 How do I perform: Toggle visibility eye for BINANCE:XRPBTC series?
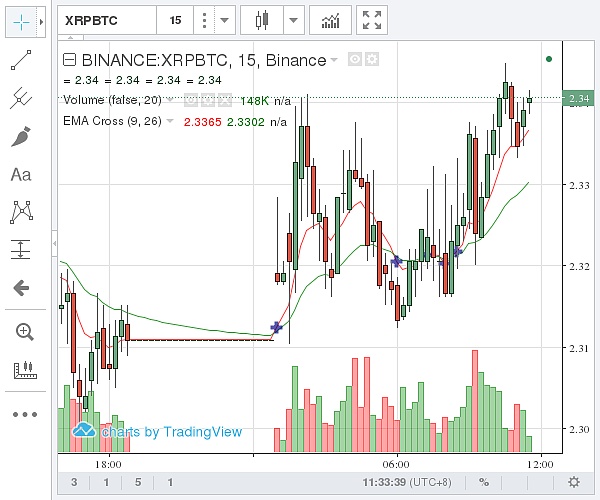355,59
